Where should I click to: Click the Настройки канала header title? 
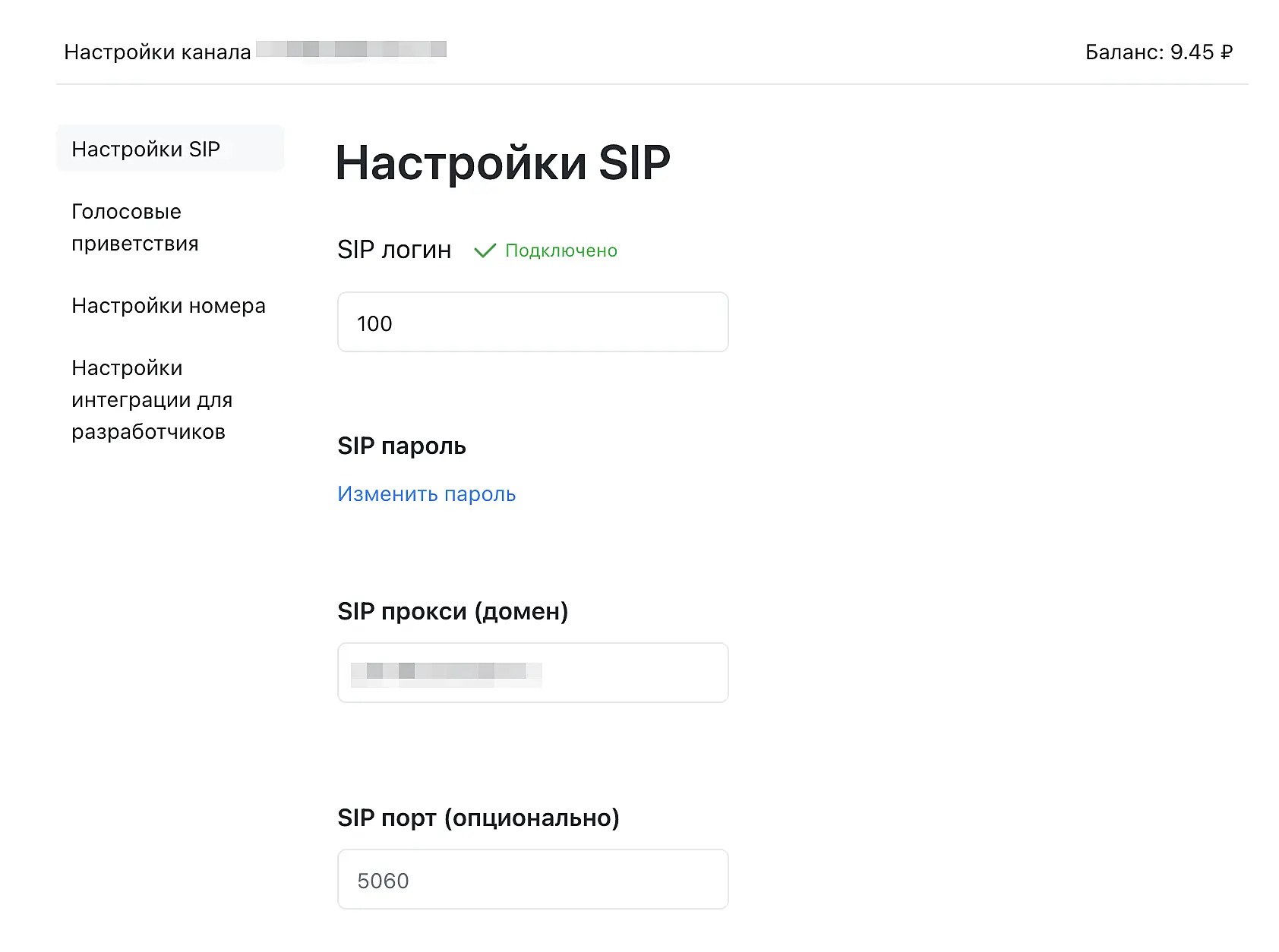[x=157, y=52]
